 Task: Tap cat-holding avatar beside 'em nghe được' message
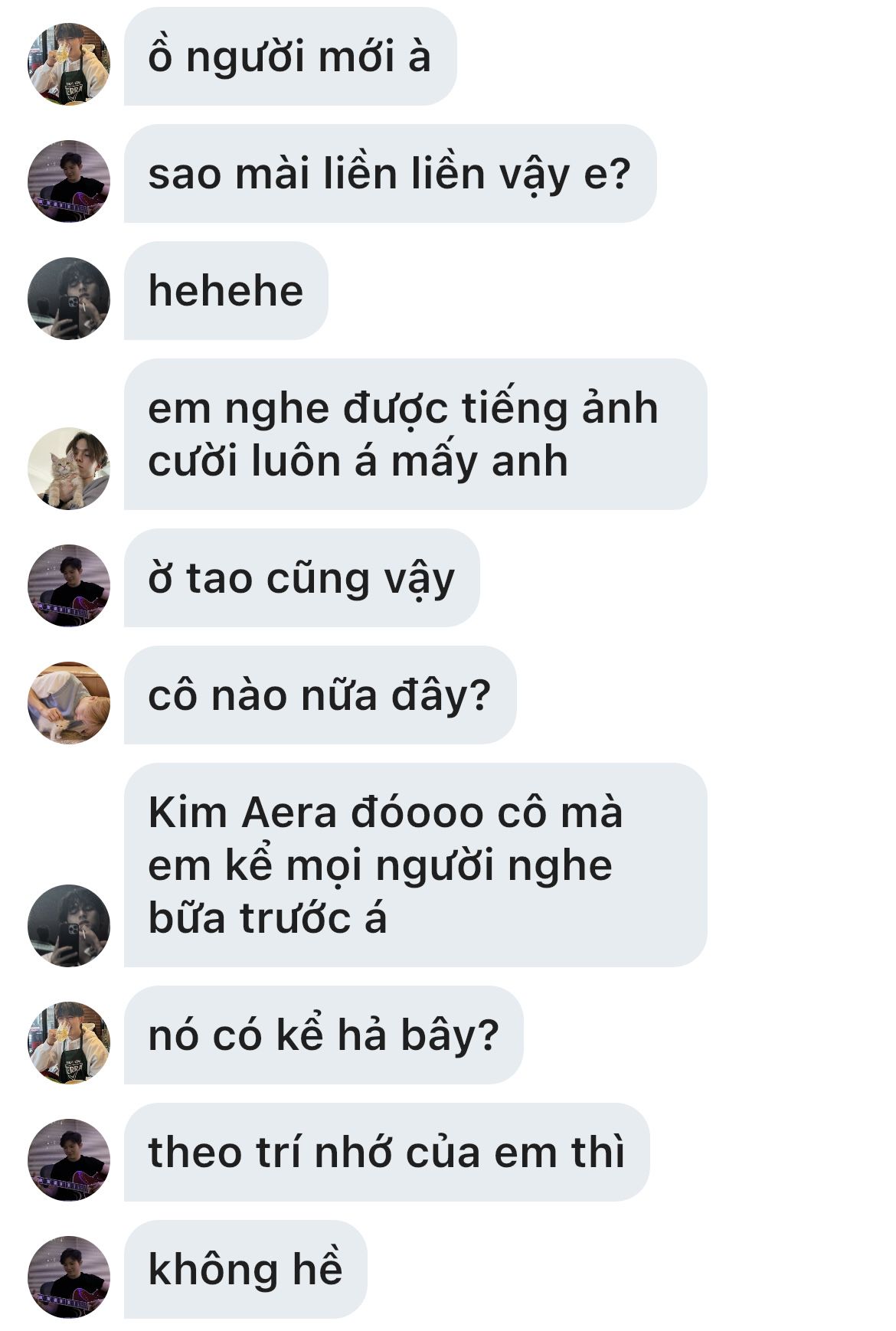pyautogui.click(x=69, y=468)
